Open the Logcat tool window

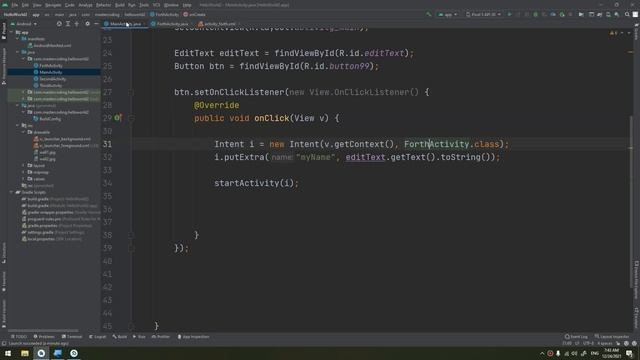98,337
